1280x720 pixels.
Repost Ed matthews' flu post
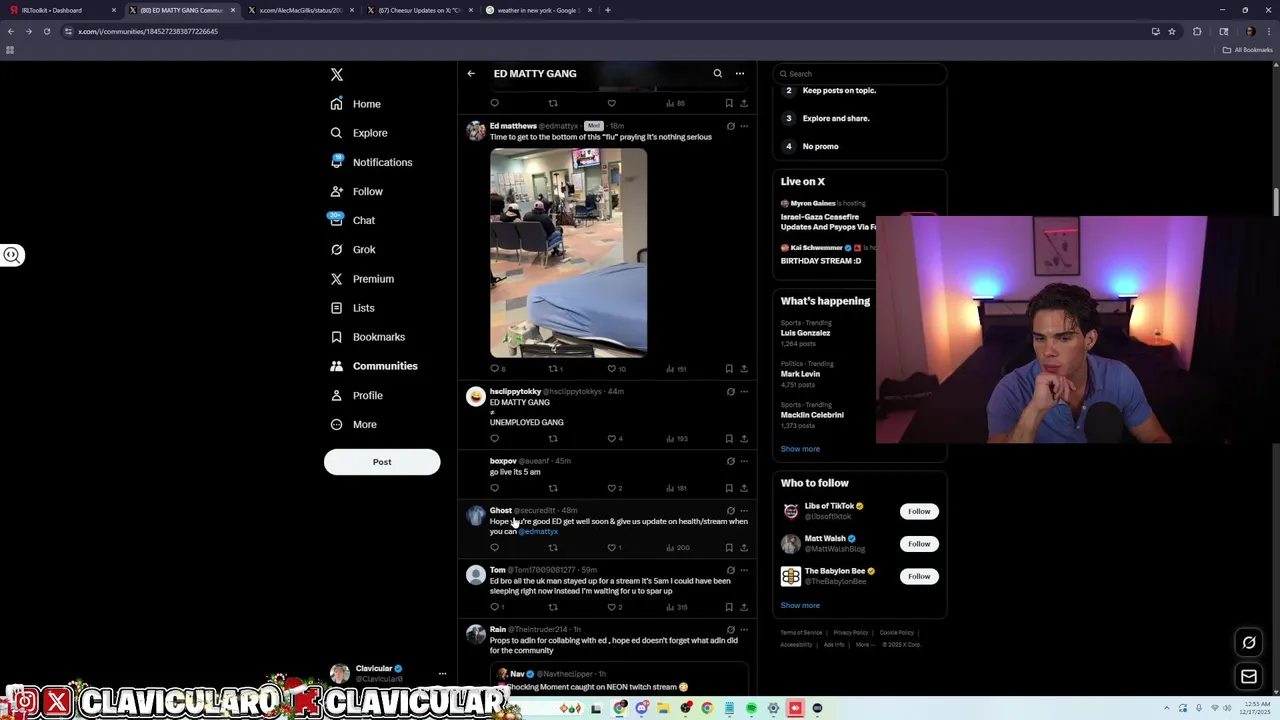(x=553, y=369)
